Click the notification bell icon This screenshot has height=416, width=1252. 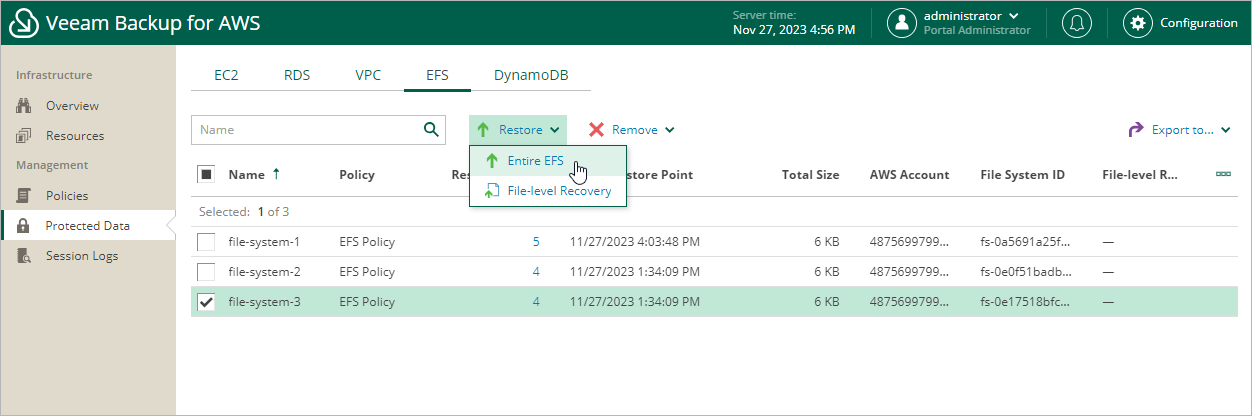(x=1078, y=23)
